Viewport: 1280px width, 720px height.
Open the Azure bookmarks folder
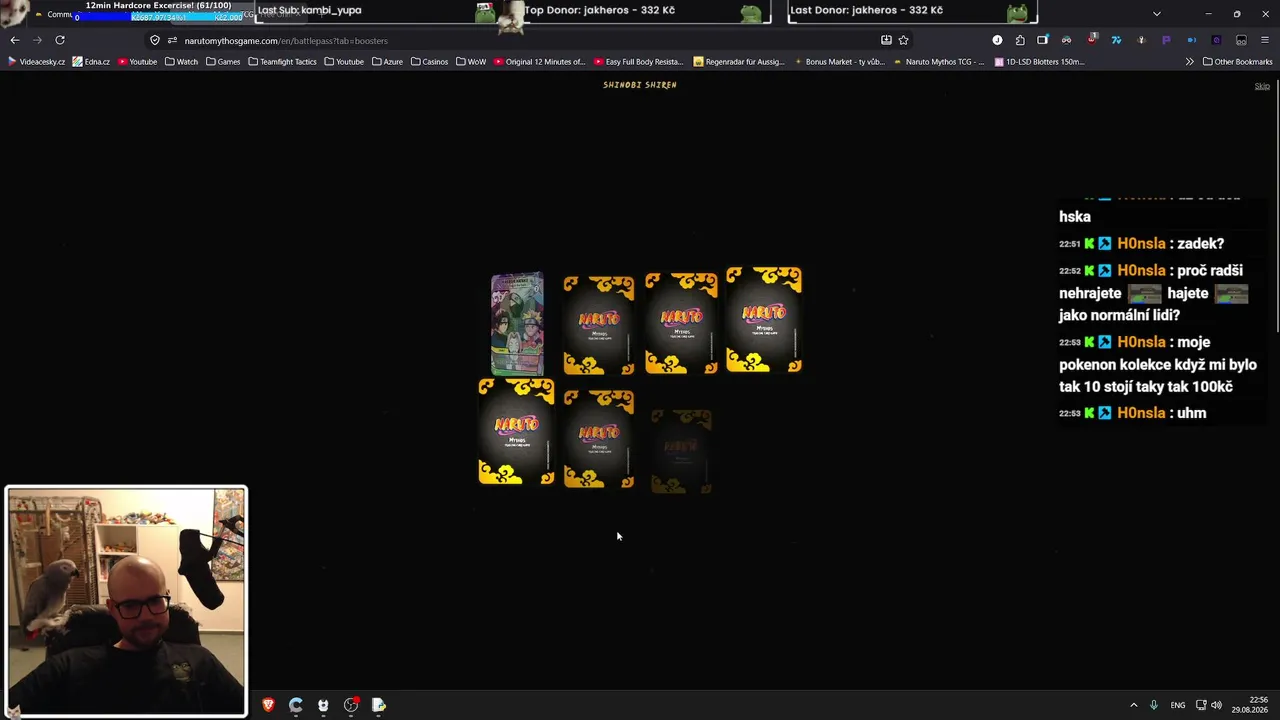pyautogui.click(x=387, y=62)
